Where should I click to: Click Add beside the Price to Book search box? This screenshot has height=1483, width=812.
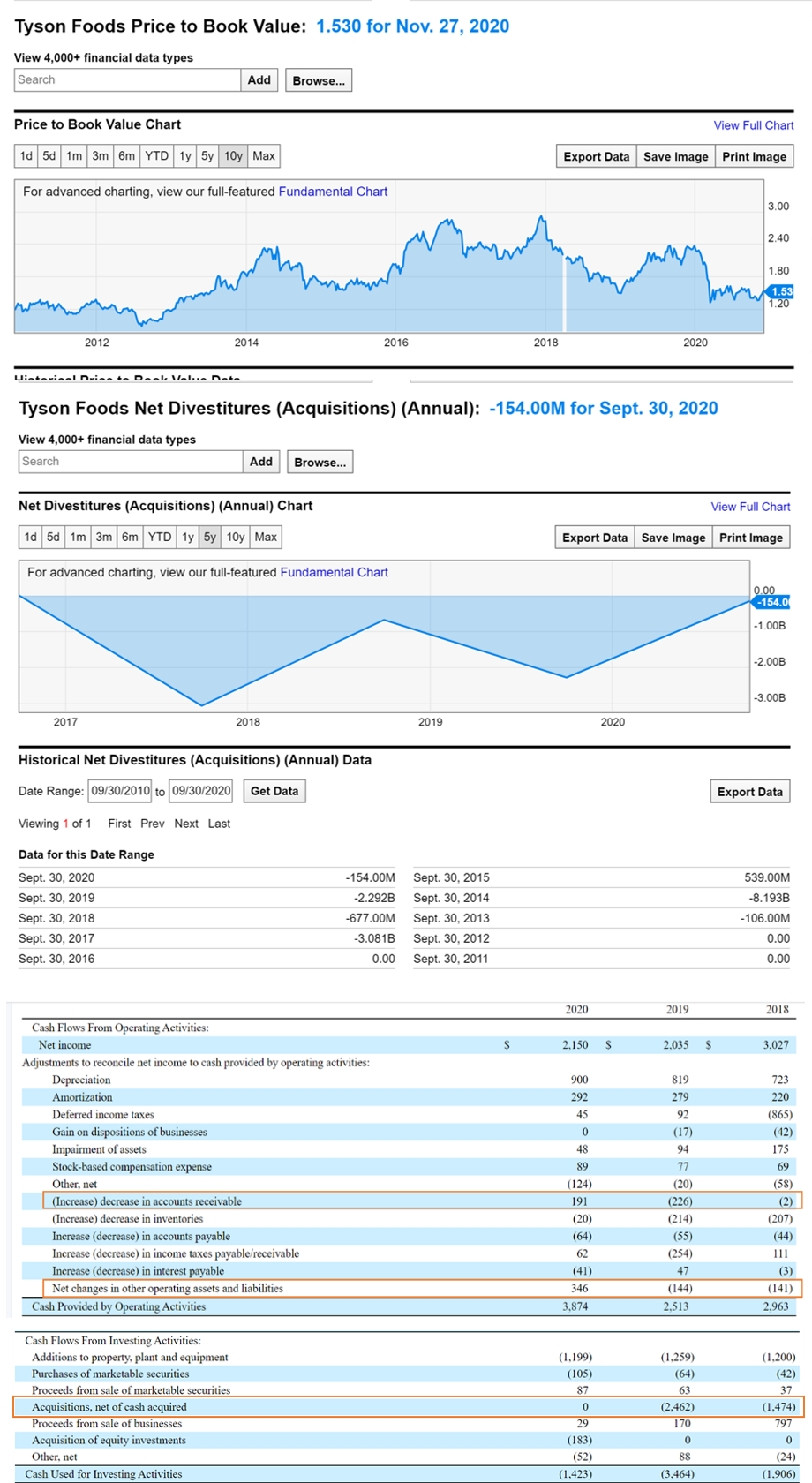[x=259, y=79]
